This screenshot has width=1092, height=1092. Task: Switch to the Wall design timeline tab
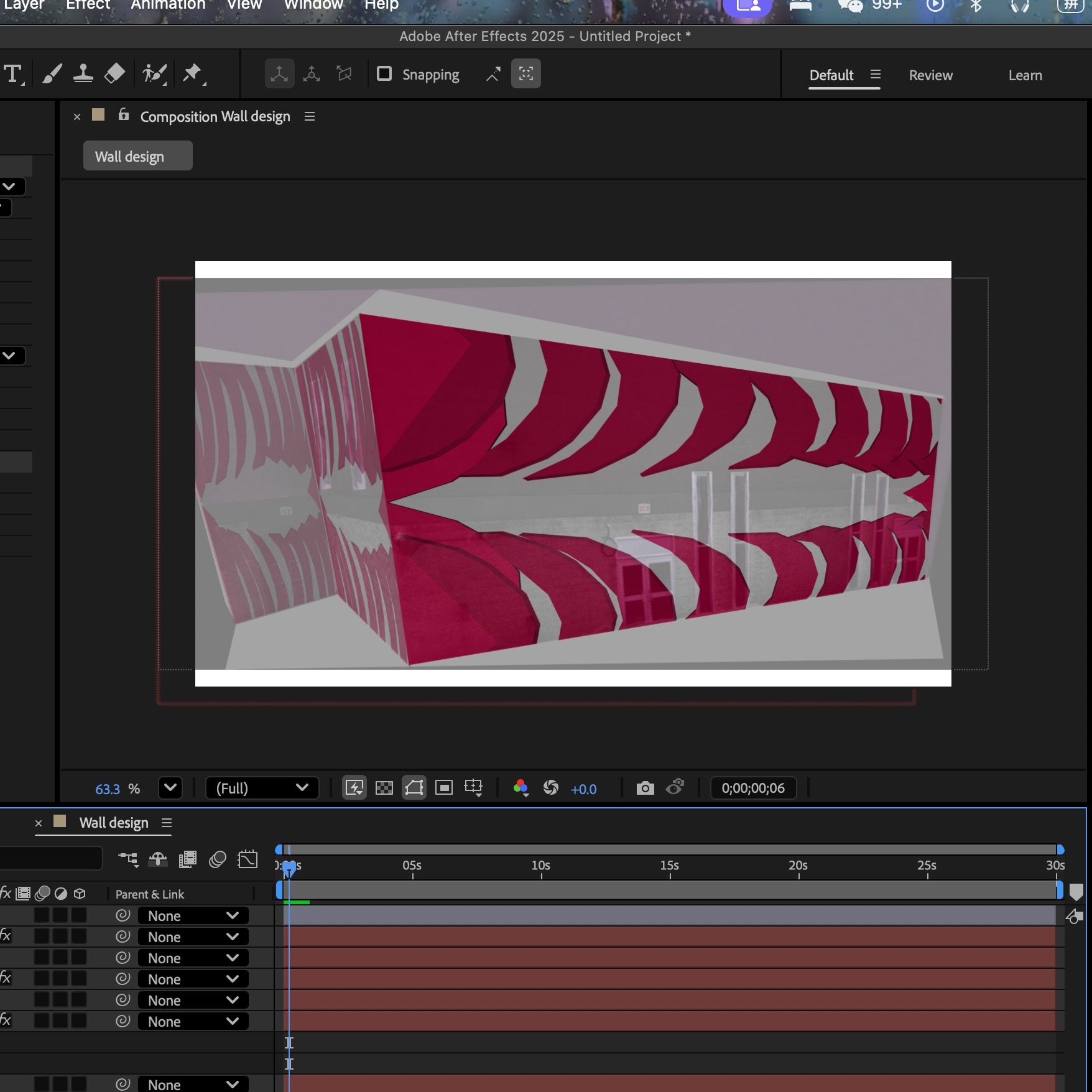click(x=113, y=822)
